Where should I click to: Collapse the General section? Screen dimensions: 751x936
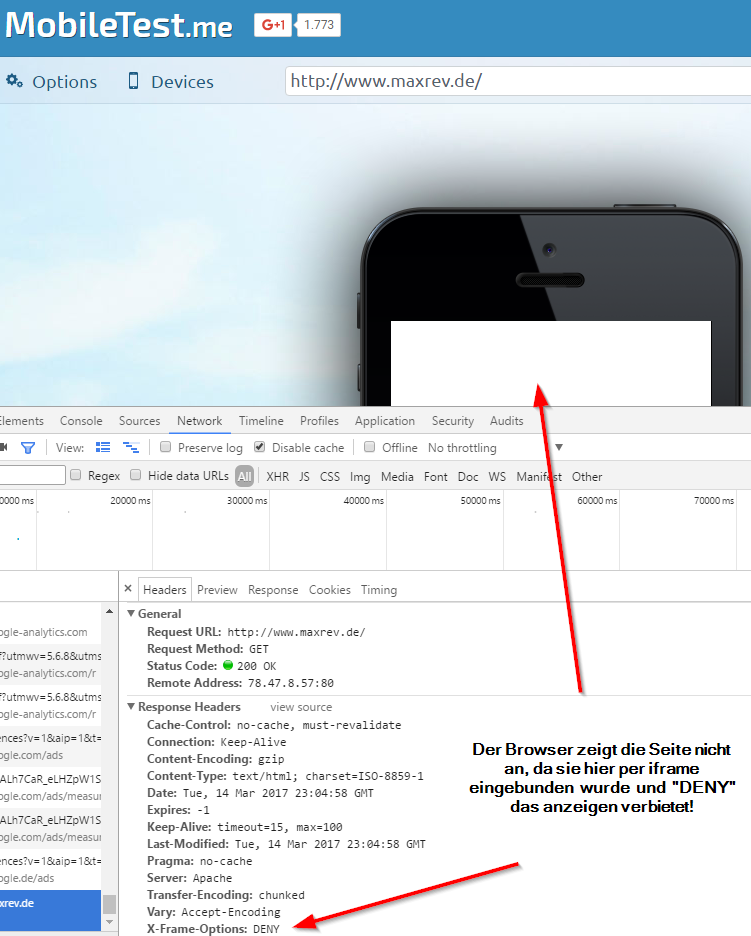point(131,613)
